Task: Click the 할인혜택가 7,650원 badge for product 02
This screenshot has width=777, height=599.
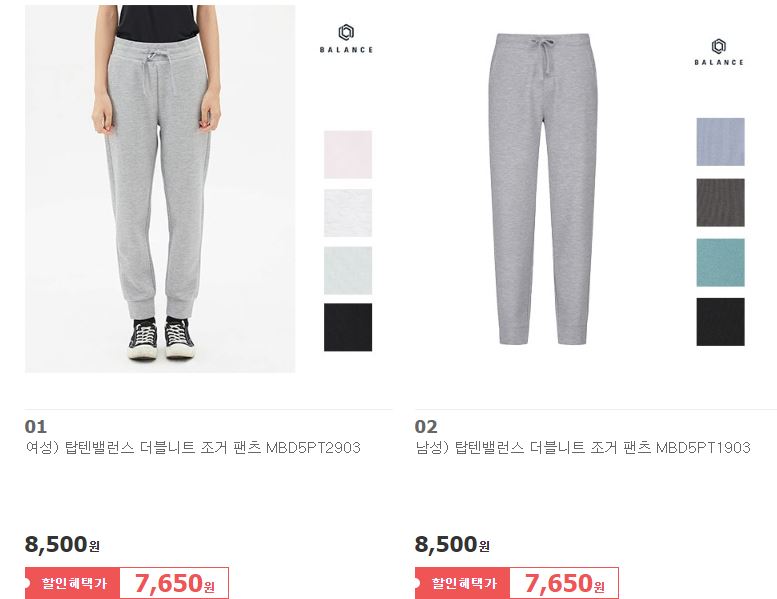Action: 517,583
